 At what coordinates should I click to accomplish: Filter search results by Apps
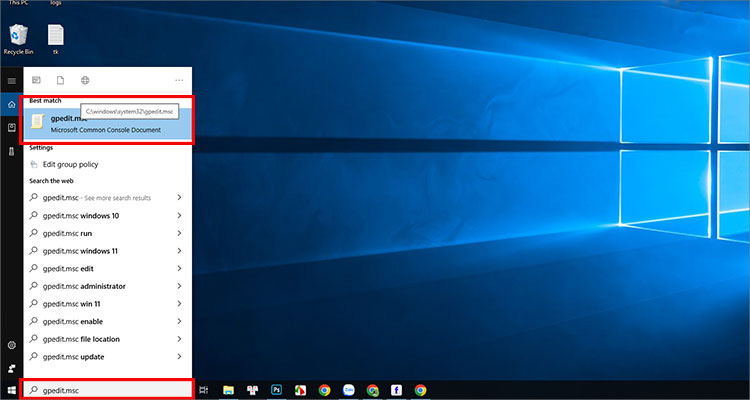pos(36,80)
